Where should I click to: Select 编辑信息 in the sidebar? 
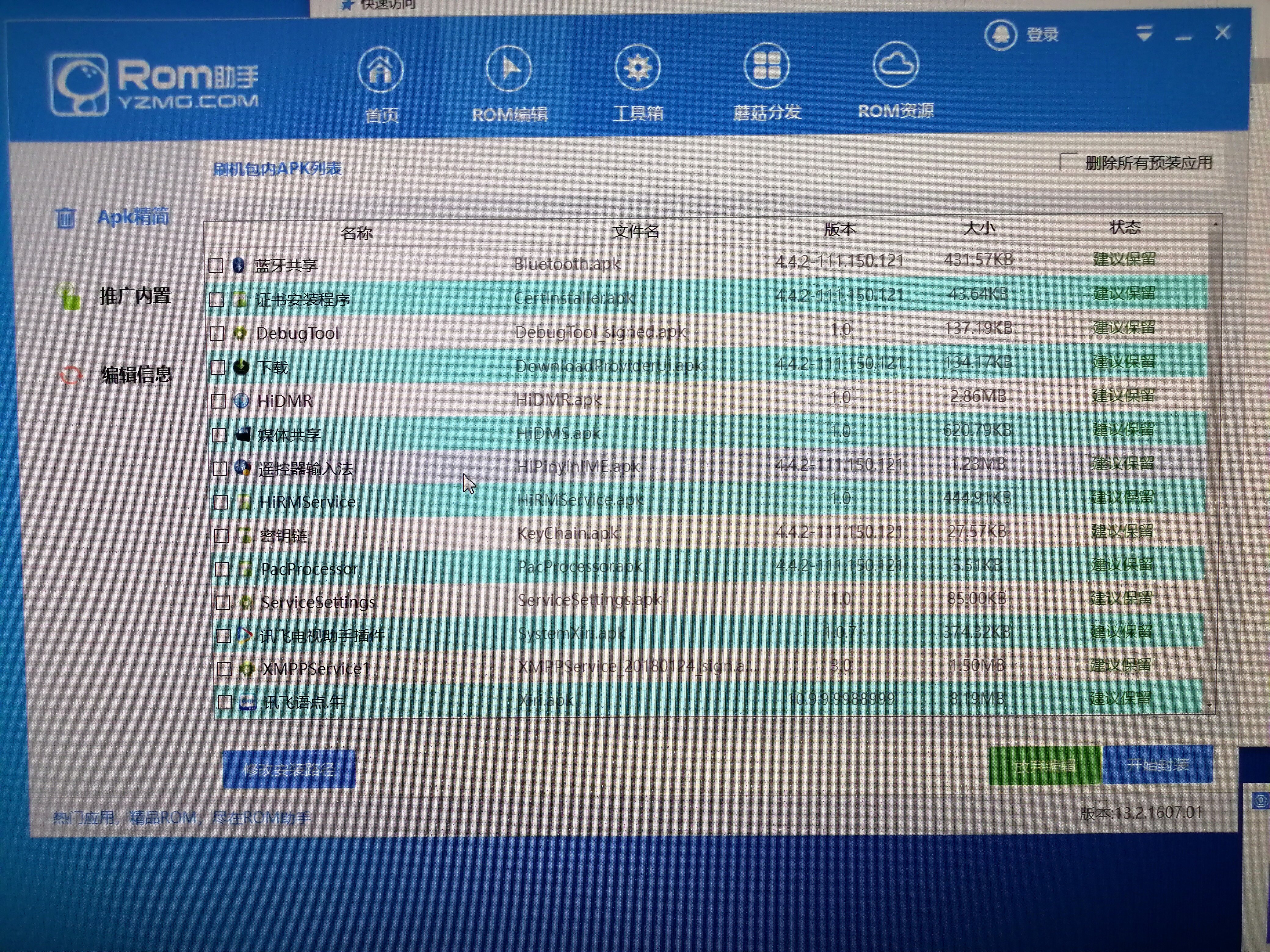pyautogui.click(x=137, y=375)
